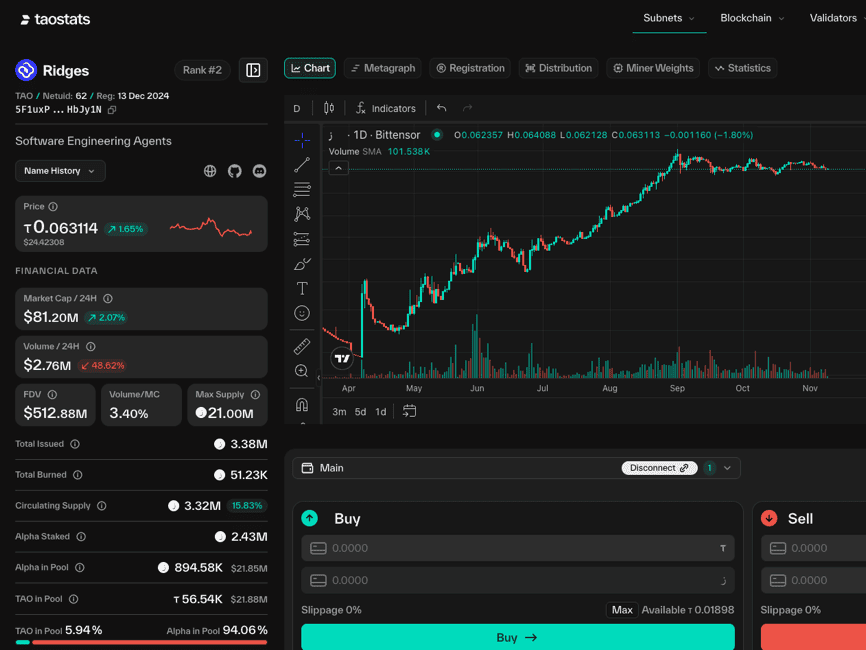Open the subnet's GitHub link icon

[x=235, y=171]
